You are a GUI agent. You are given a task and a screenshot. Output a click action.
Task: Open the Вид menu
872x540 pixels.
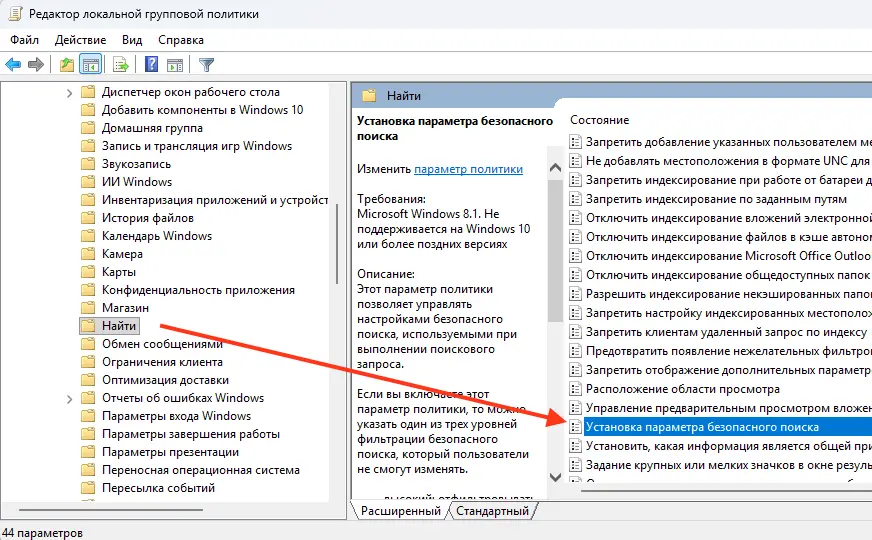coord(132,40)
